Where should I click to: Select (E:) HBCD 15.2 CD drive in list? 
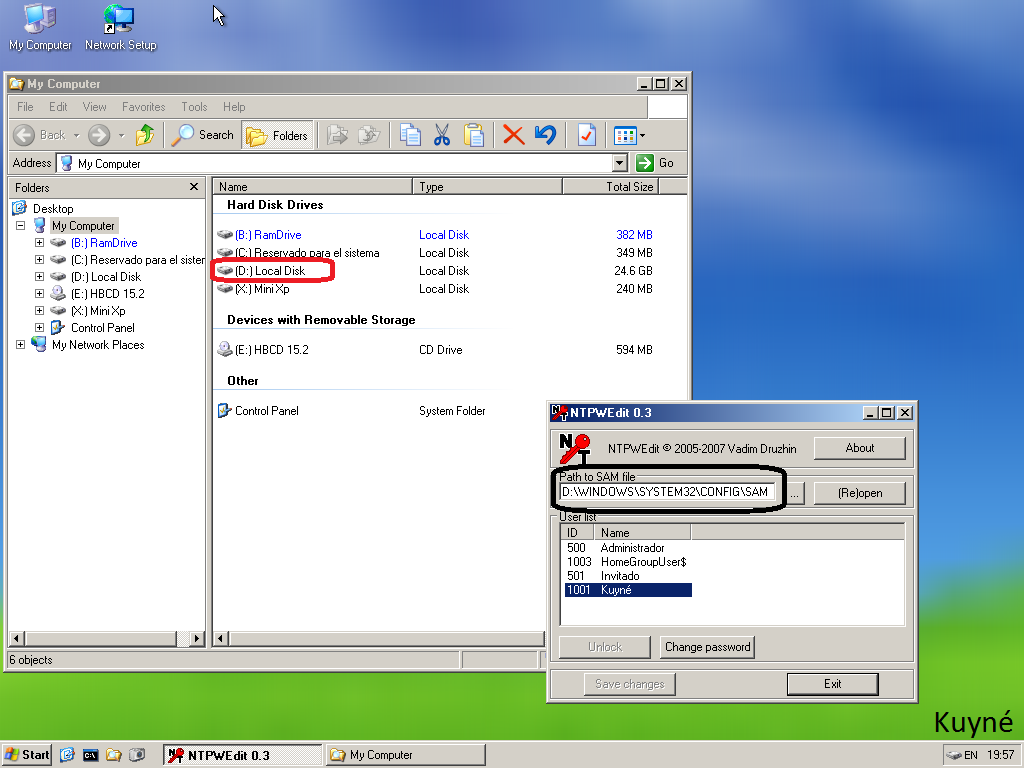(x=272, y=350)
